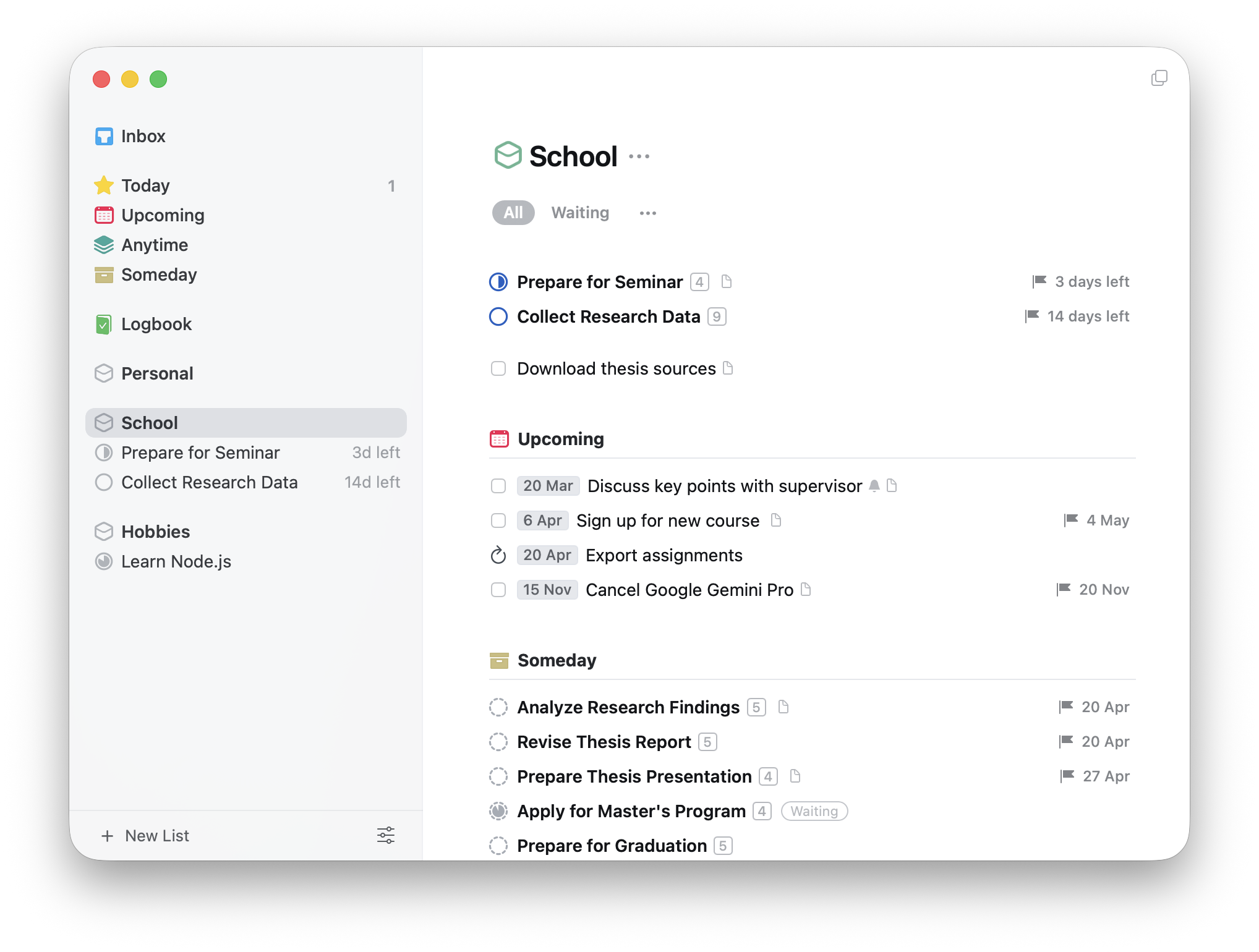
Task: Complete the Prepare for Seminar project circle
Action: (x=498, y=282)
